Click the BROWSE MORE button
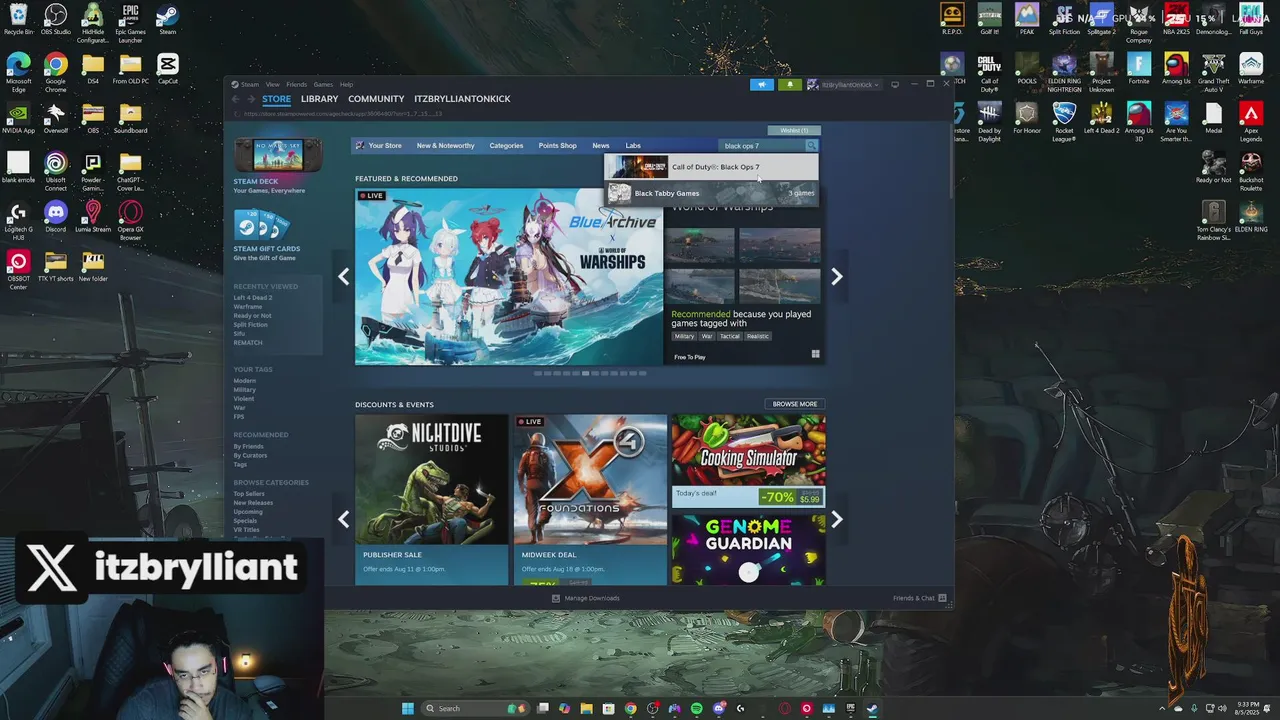Screen dimensions: 1280x720 (794, 404)
